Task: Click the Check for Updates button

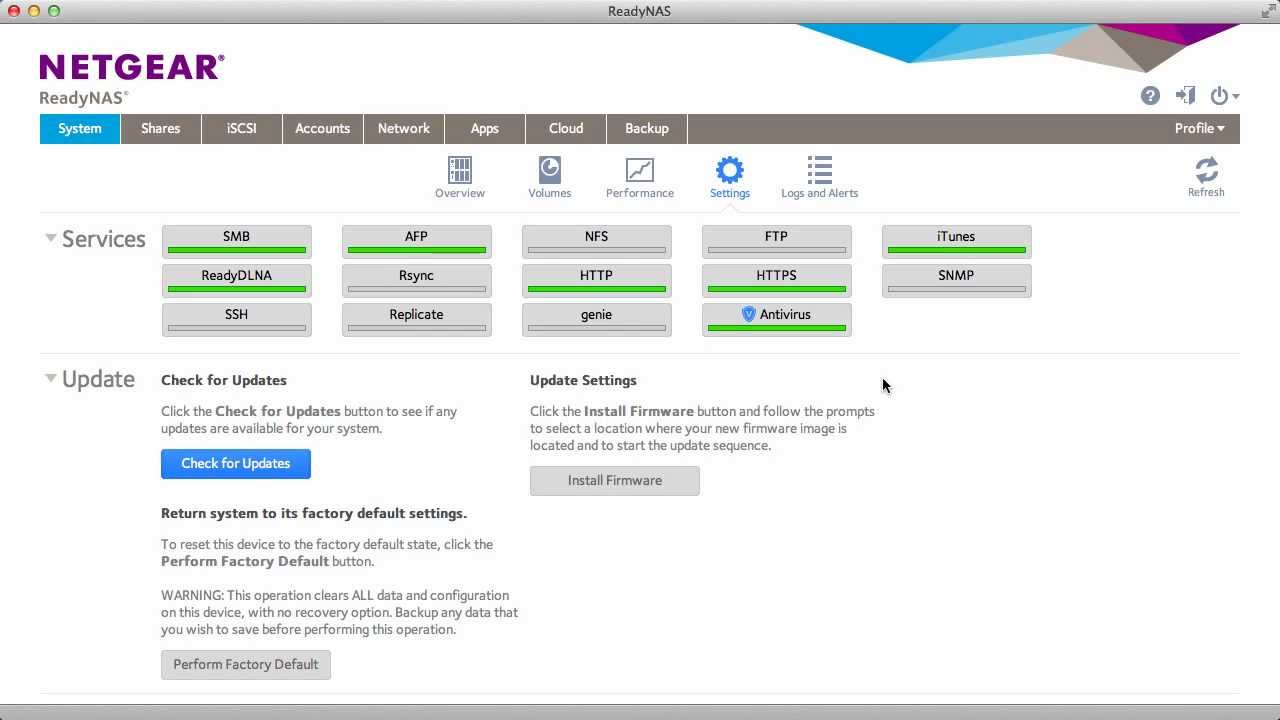Action: (236, 463)
